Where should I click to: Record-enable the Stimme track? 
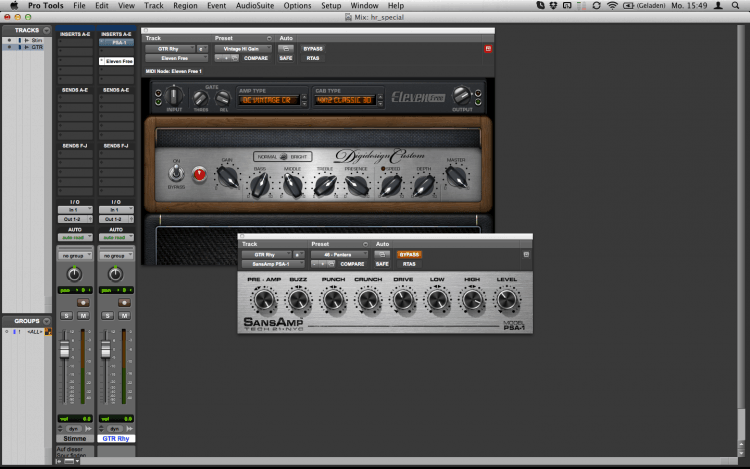(83, 303)
